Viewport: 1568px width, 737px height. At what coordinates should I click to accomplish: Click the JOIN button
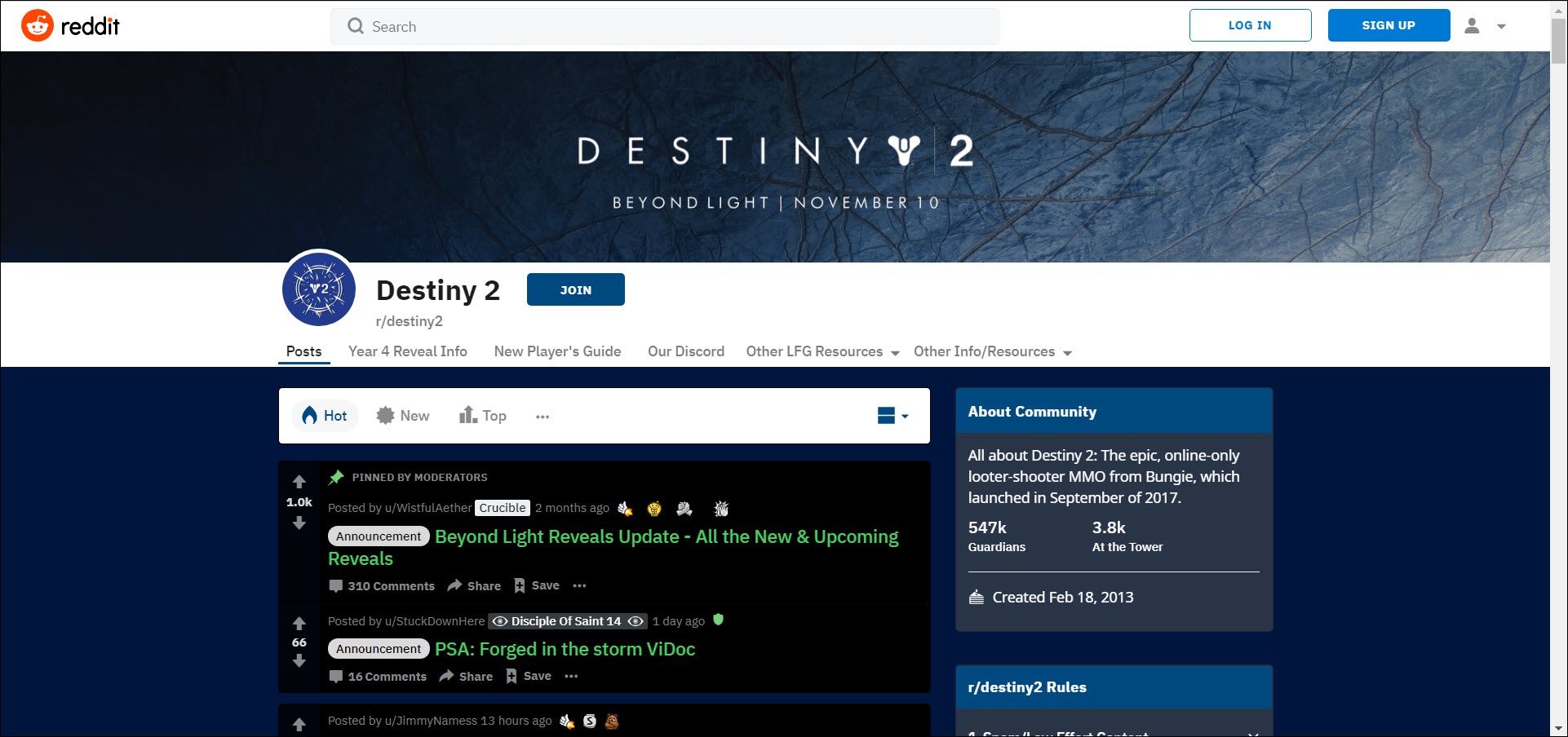click(x=576, y=289)
